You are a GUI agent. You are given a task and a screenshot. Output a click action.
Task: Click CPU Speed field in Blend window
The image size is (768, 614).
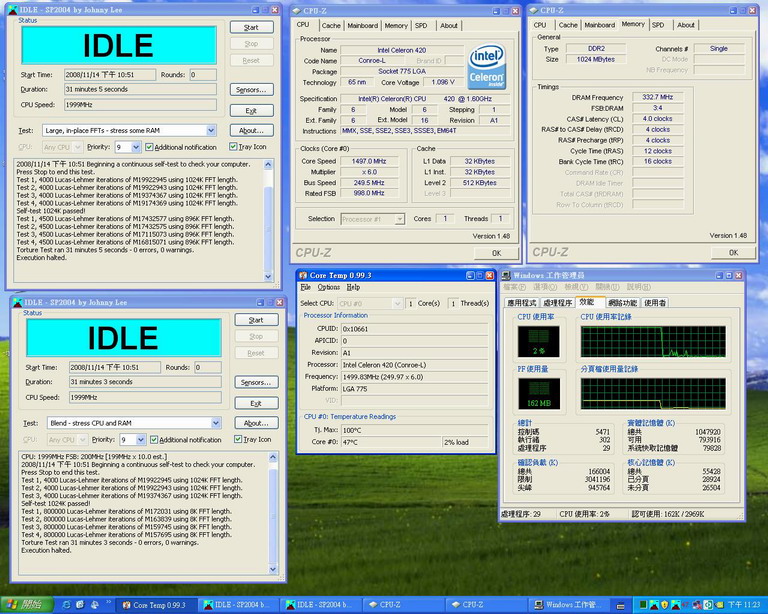pyautogui.click(x=145, y=398)
